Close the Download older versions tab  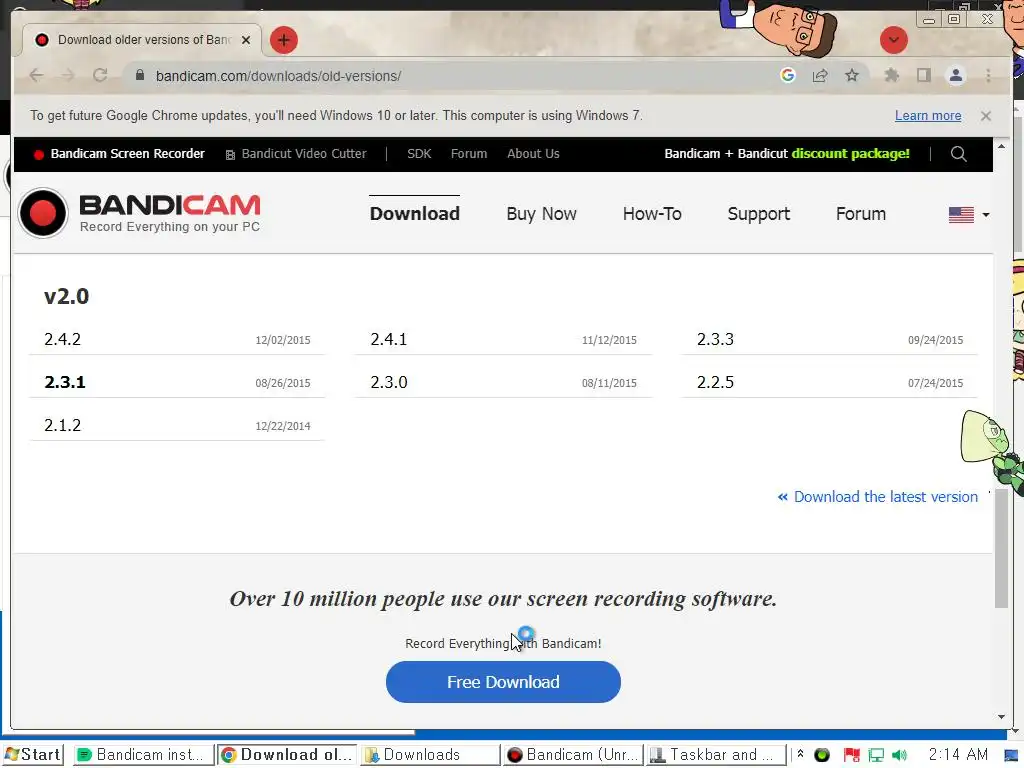[x=246, y=40]
